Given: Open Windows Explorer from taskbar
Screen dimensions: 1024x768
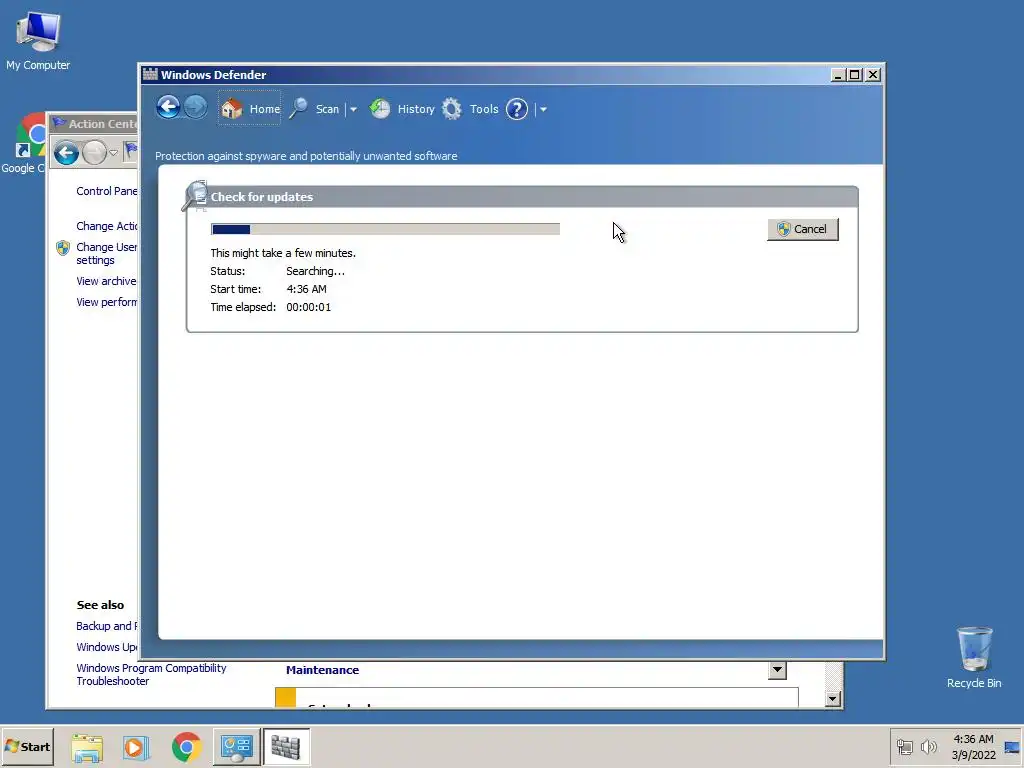Looking at the screenshot, I should point(87,747).
